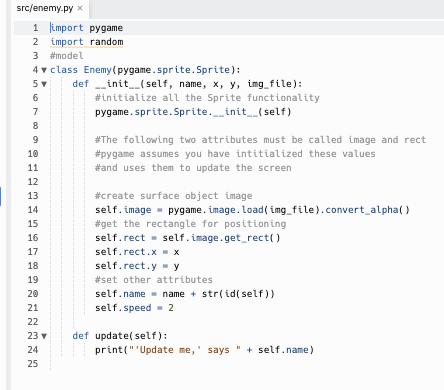
Task: Click 'get_rect()' on line 16
Action: (252, 238)
